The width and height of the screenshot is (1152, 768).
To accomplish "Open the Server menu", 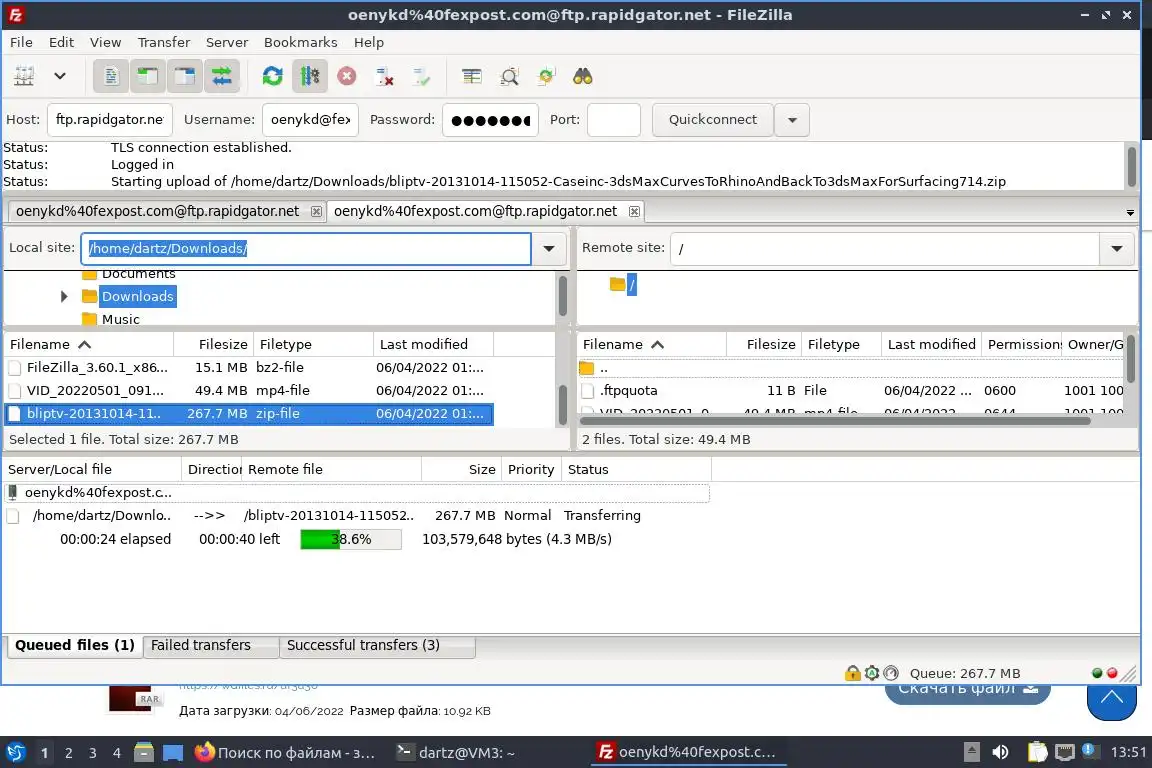I will coord(226,43).
